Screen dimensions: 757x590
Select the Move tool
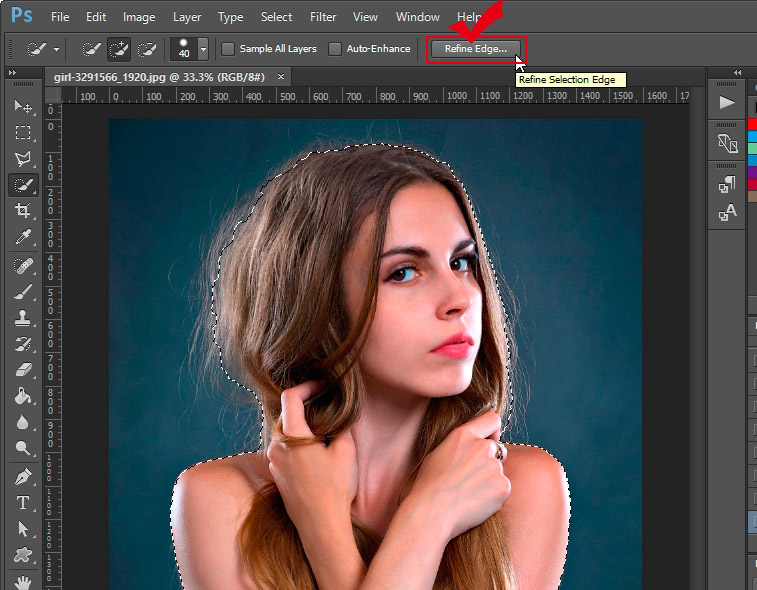[23, 107]
